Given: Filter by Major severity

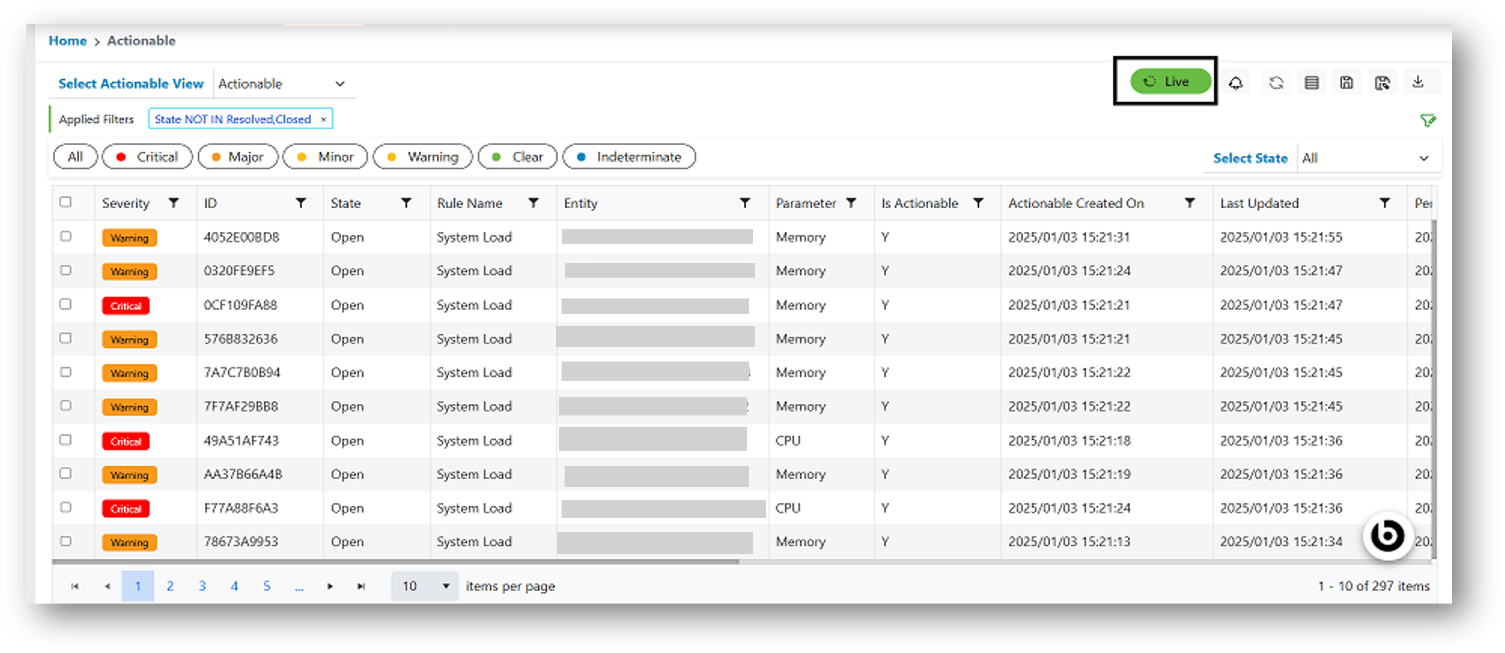Looking at the screenshot, I should click(x=238, y=157).
